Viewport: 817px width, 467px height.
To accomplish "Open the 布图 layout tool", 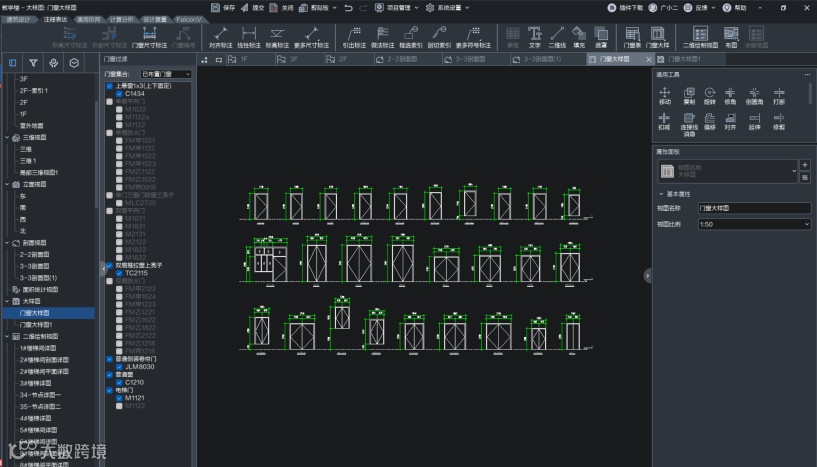I will click(x=731, y=38).
